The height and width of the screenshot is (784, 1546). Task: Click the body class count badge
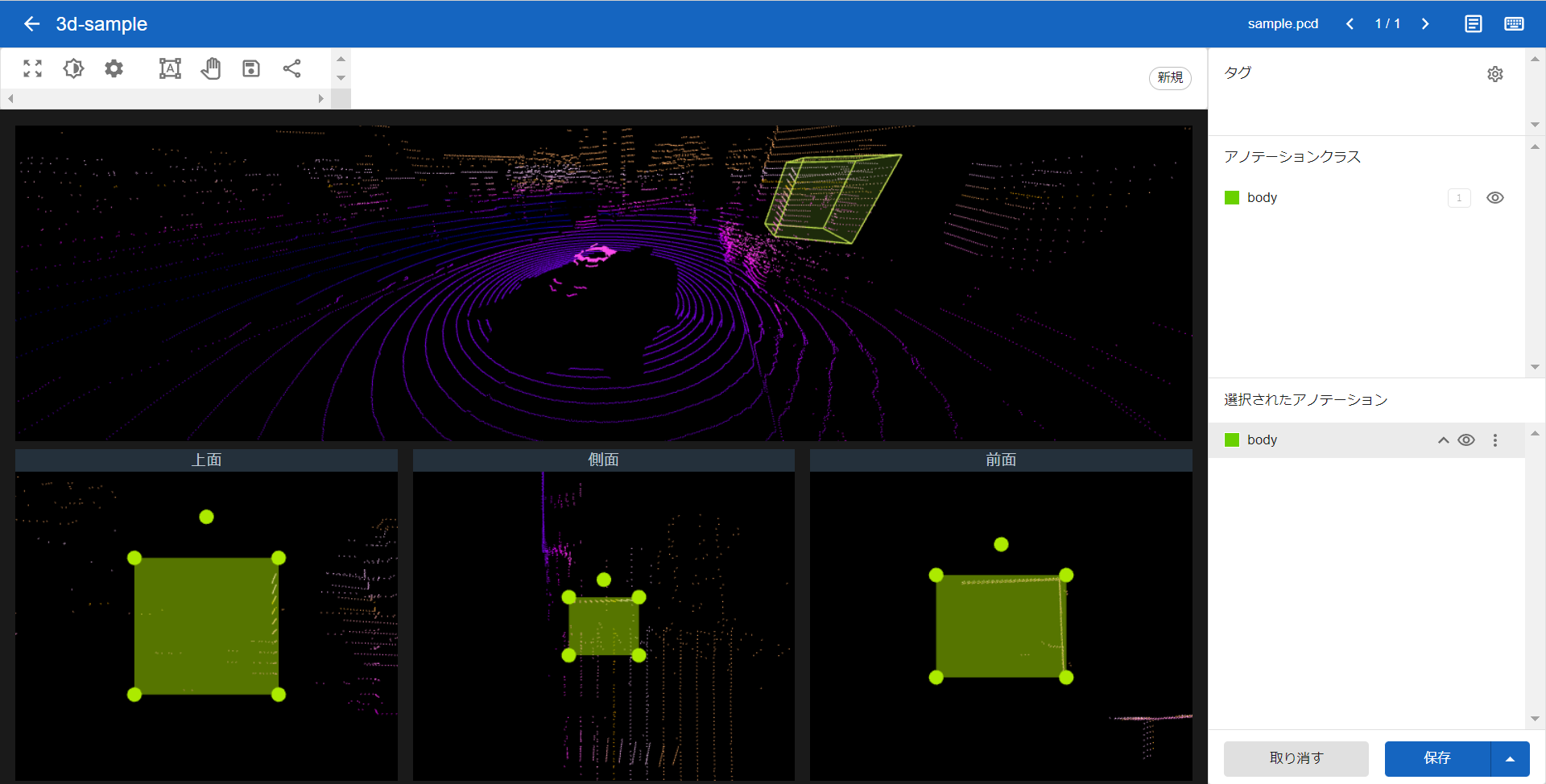click(x=1459, y=198)
